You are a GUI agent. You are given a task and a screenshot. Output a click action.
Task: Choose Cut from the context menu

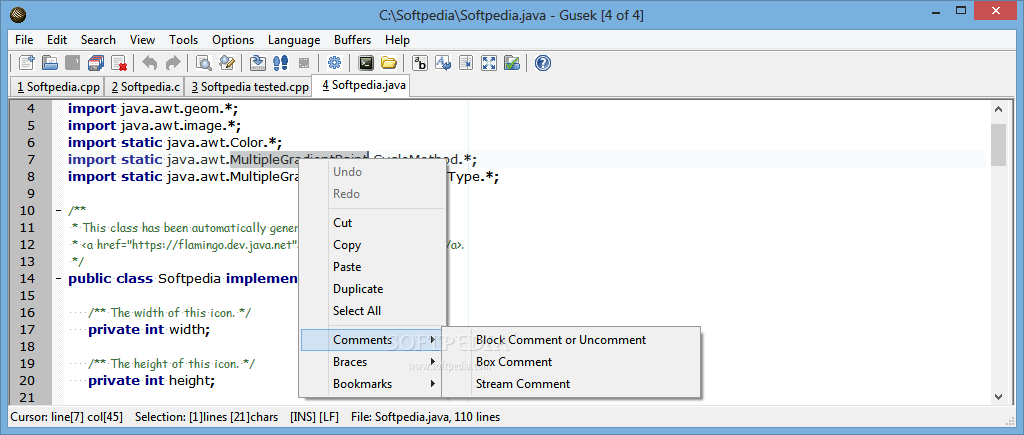372,223
